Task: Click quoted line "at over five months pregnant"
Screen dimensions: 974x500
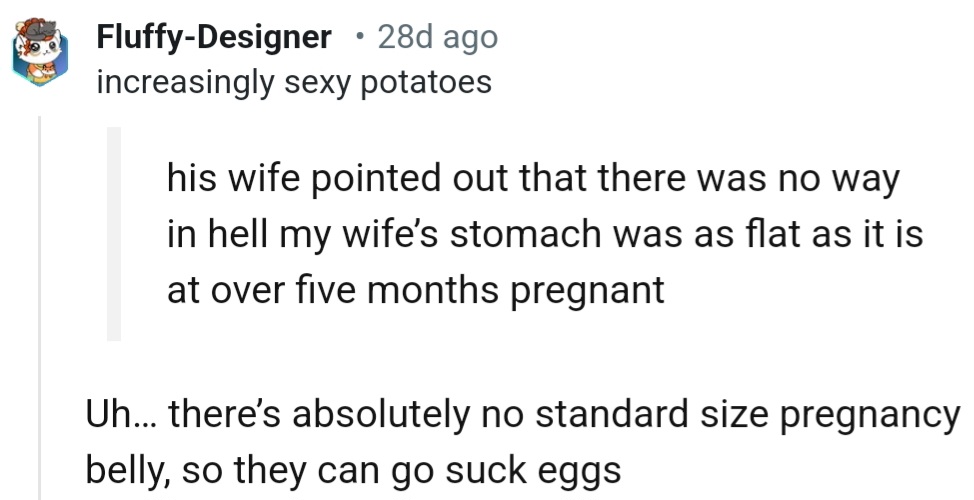Action: [x=416, y=290]
